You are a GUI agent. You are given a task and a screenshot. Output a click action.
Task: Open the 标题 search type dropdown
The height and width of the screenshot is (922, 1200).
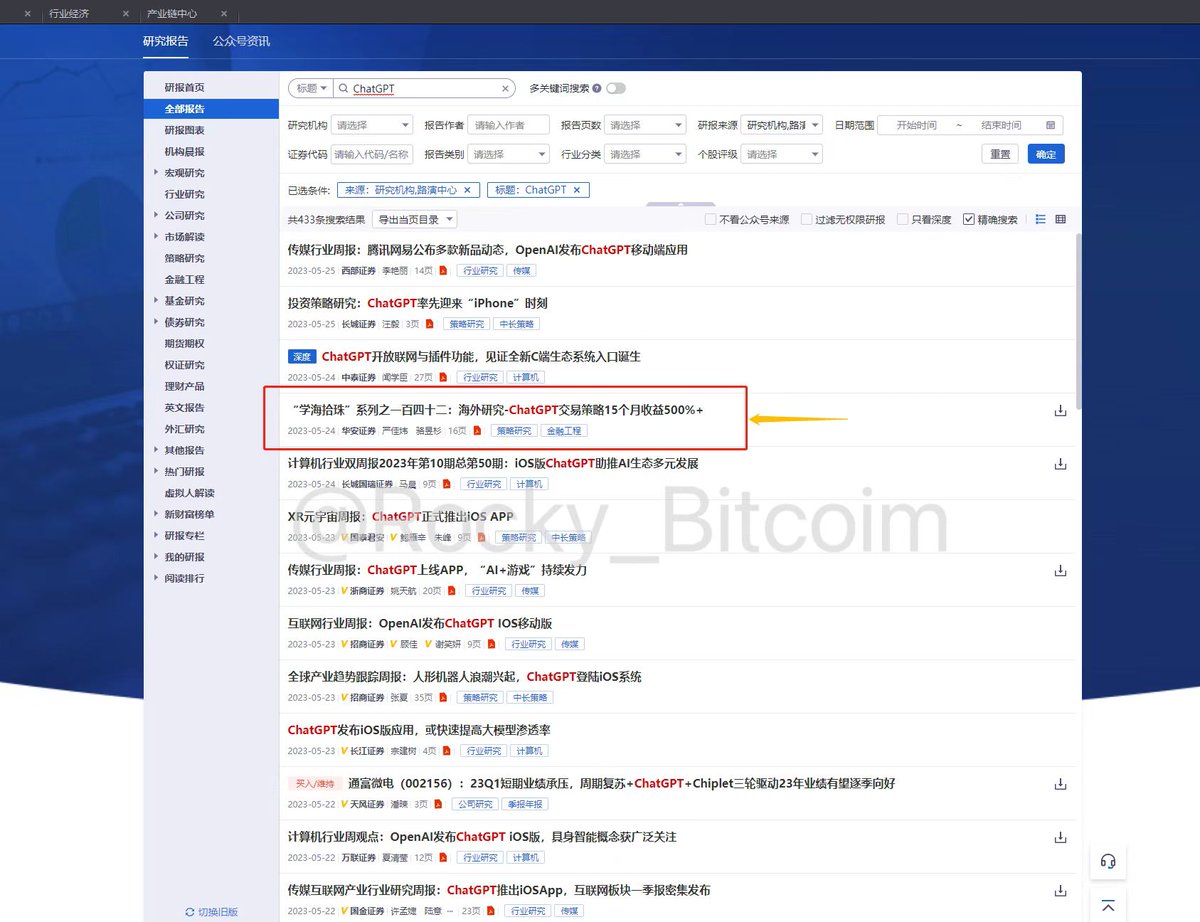coord(310,89)
